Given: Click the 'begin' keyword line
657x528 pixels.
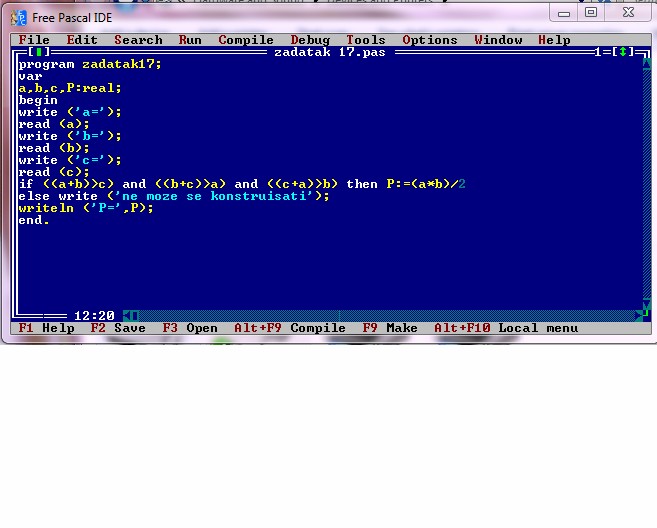Looking at the screenshot, I should 38,100.
